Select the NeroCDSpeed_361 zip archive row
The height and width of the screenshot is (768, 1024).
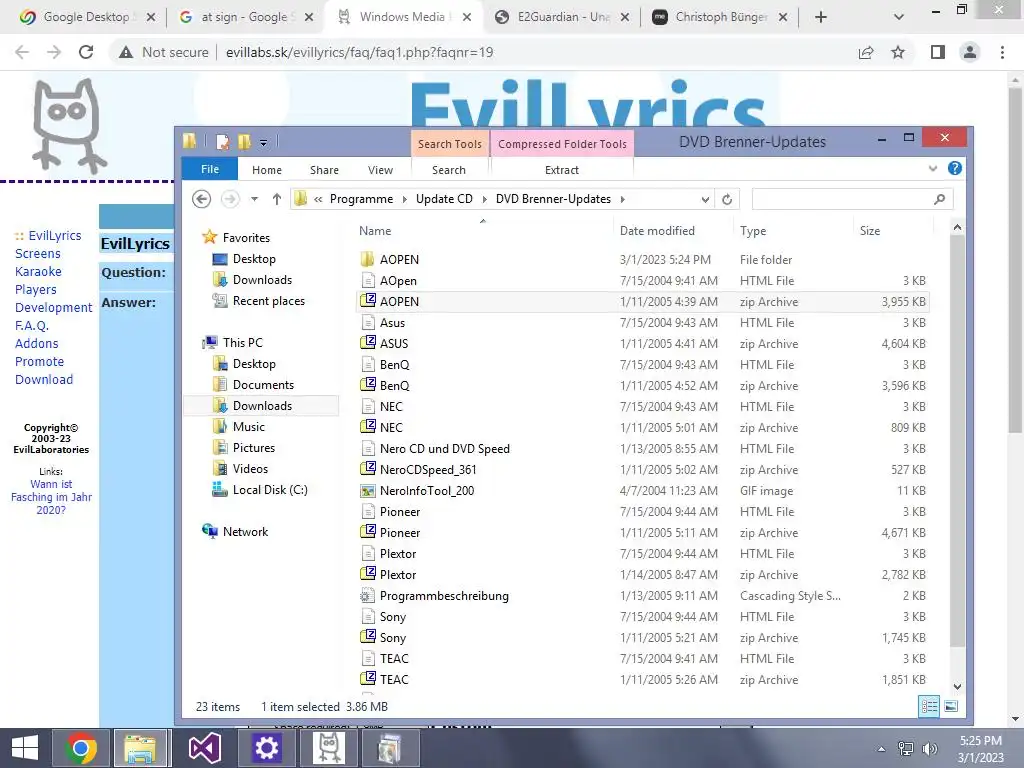pos(643,470)
